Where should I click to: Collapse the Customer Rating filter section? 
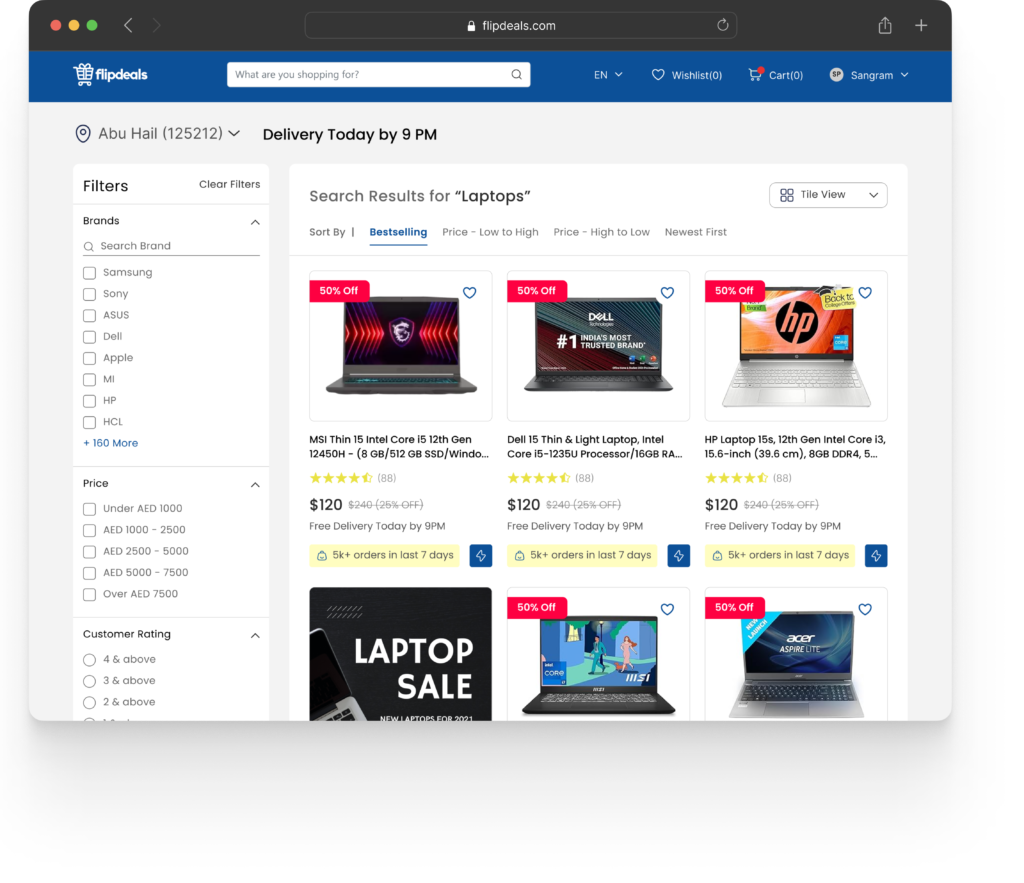click(x=255, y=635)
